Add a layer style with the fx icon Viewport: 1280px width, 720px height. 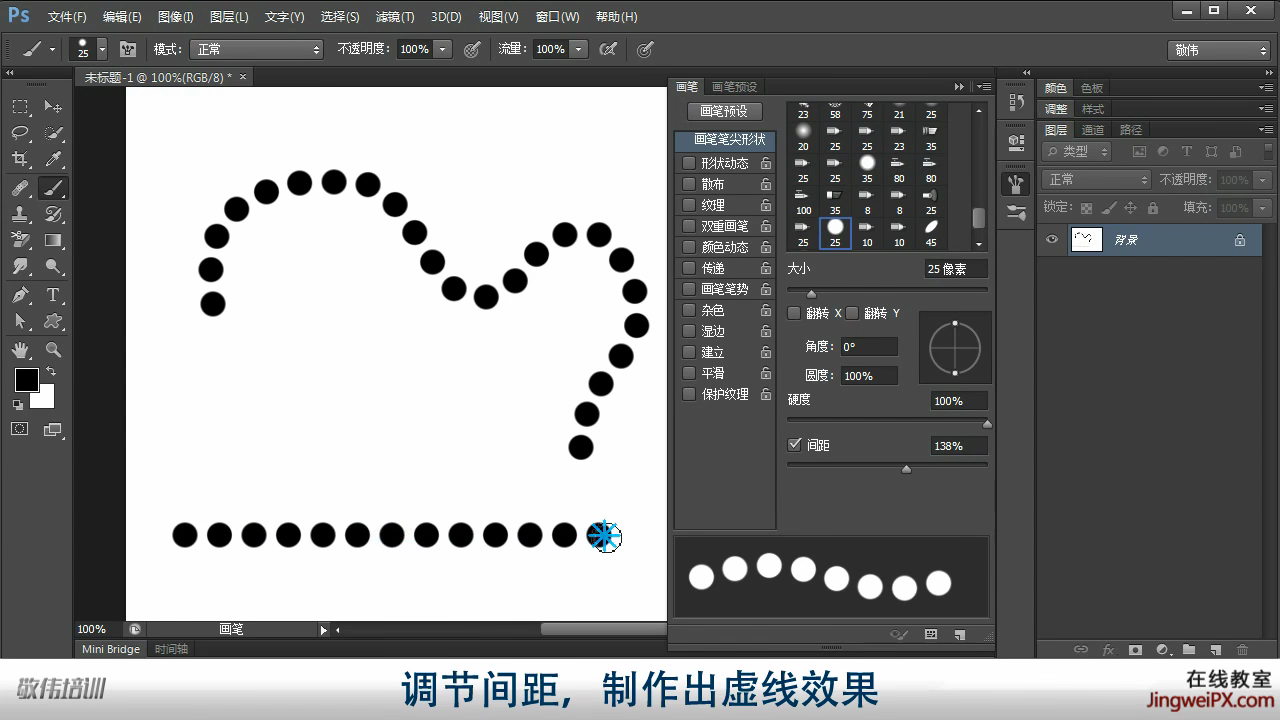point(1108,649)
